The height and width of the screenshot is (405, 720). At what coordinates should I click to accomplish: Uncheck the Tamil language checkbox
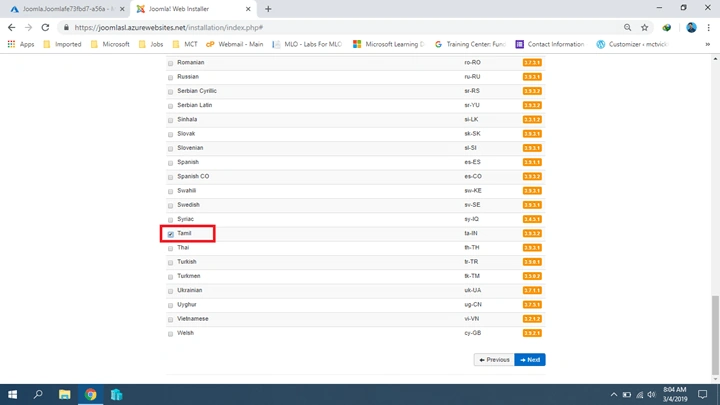coord(170,234)
